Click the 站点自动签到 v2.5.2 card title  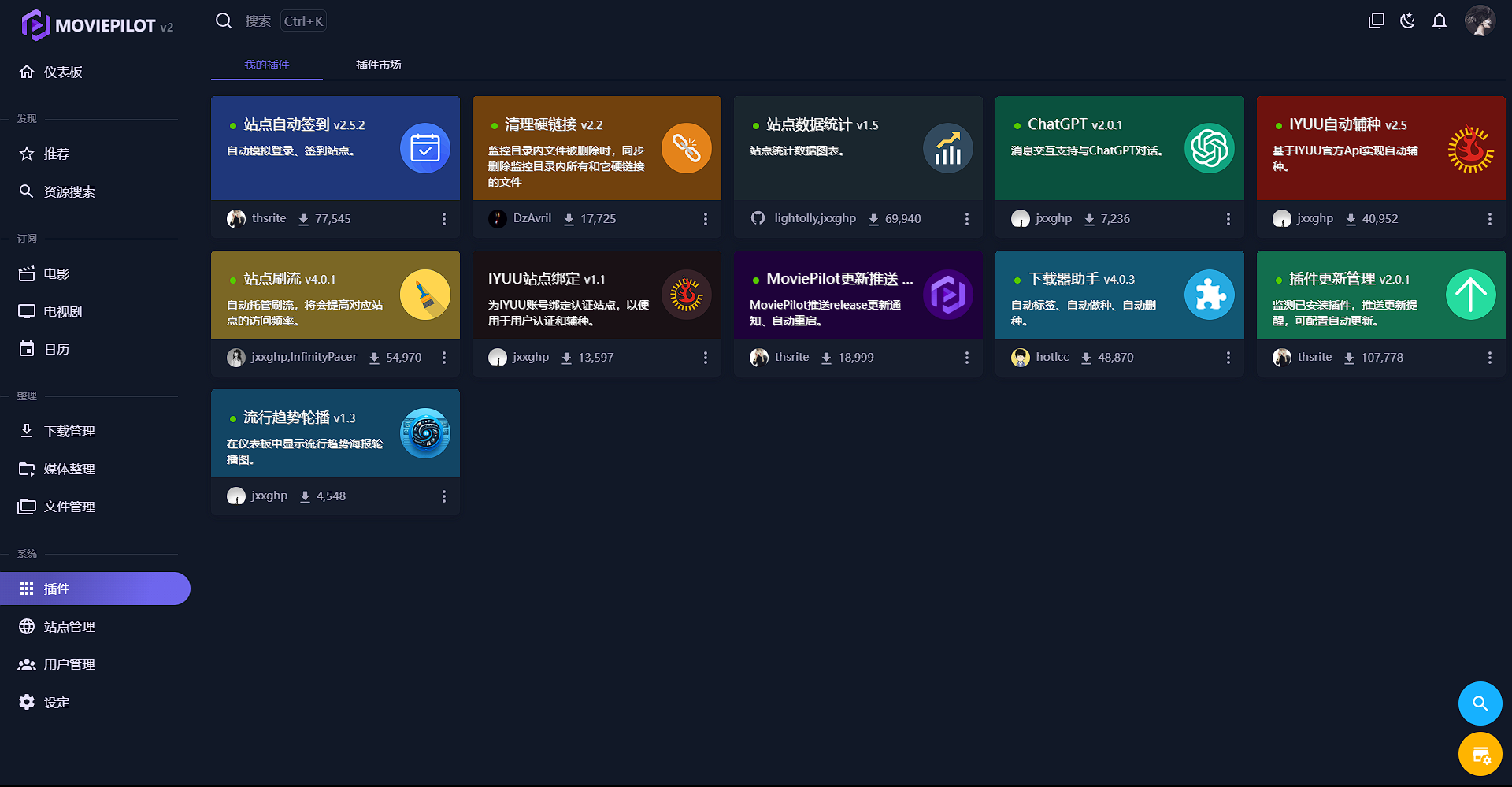point(304,124)
